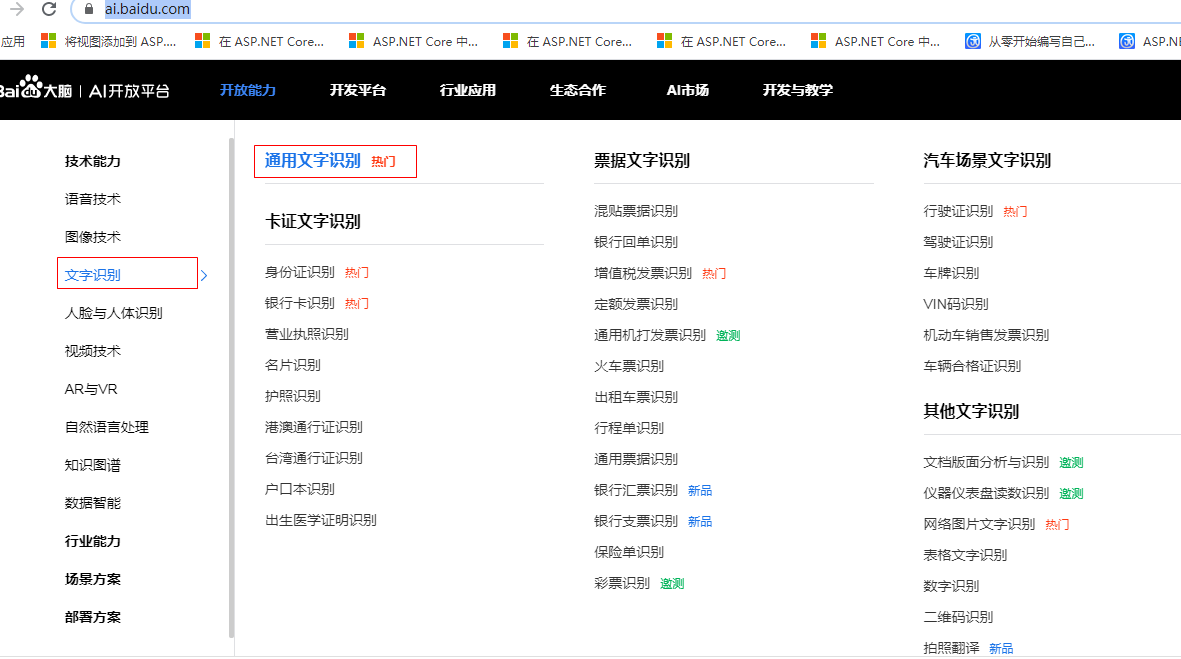
Task: Open 保险单识别 link
Action: [x=629, y=552]
